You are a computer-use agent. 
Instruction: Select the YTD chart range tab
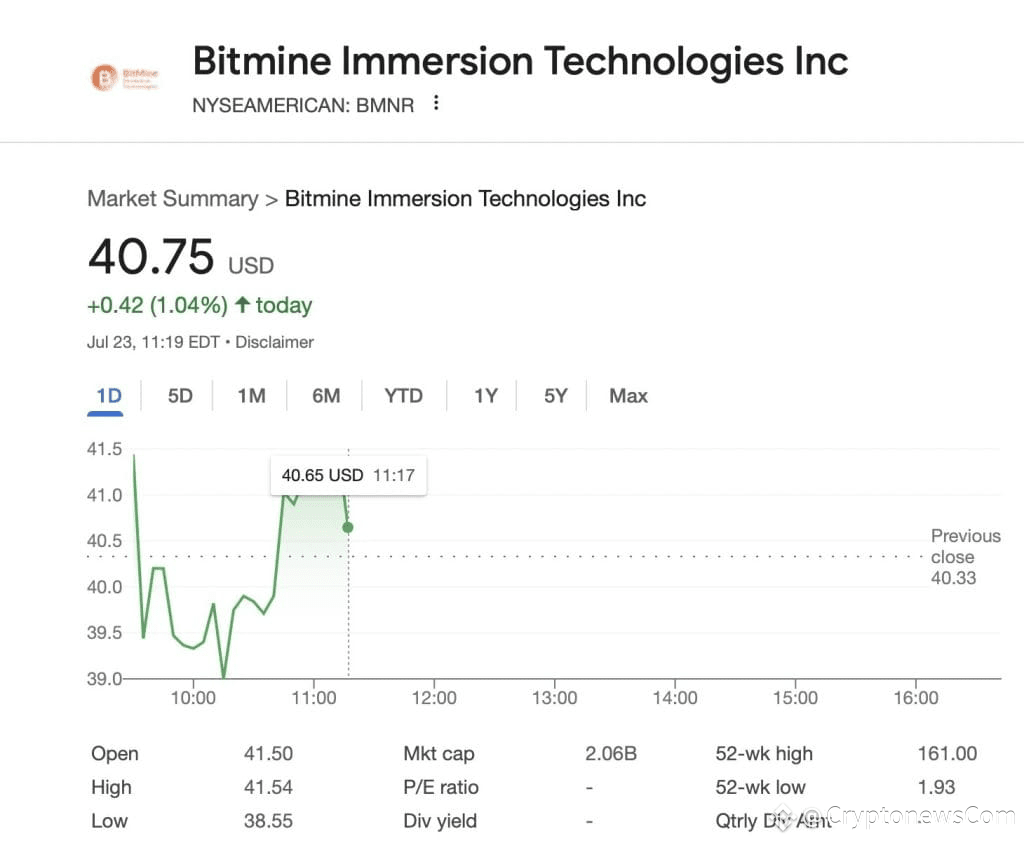403,396
